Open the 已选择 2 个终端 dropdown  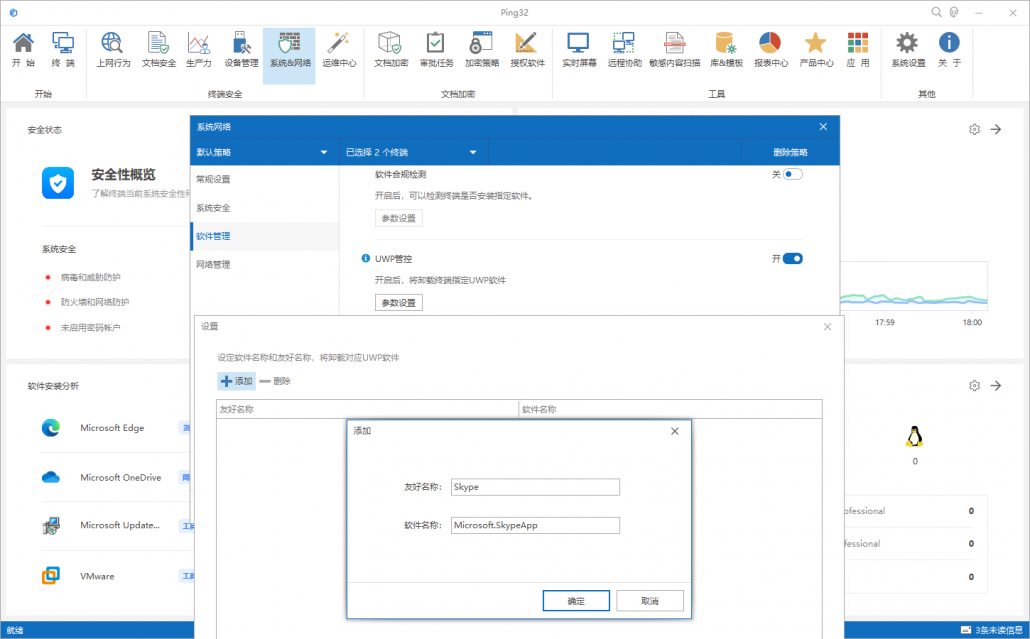point(411,153)
